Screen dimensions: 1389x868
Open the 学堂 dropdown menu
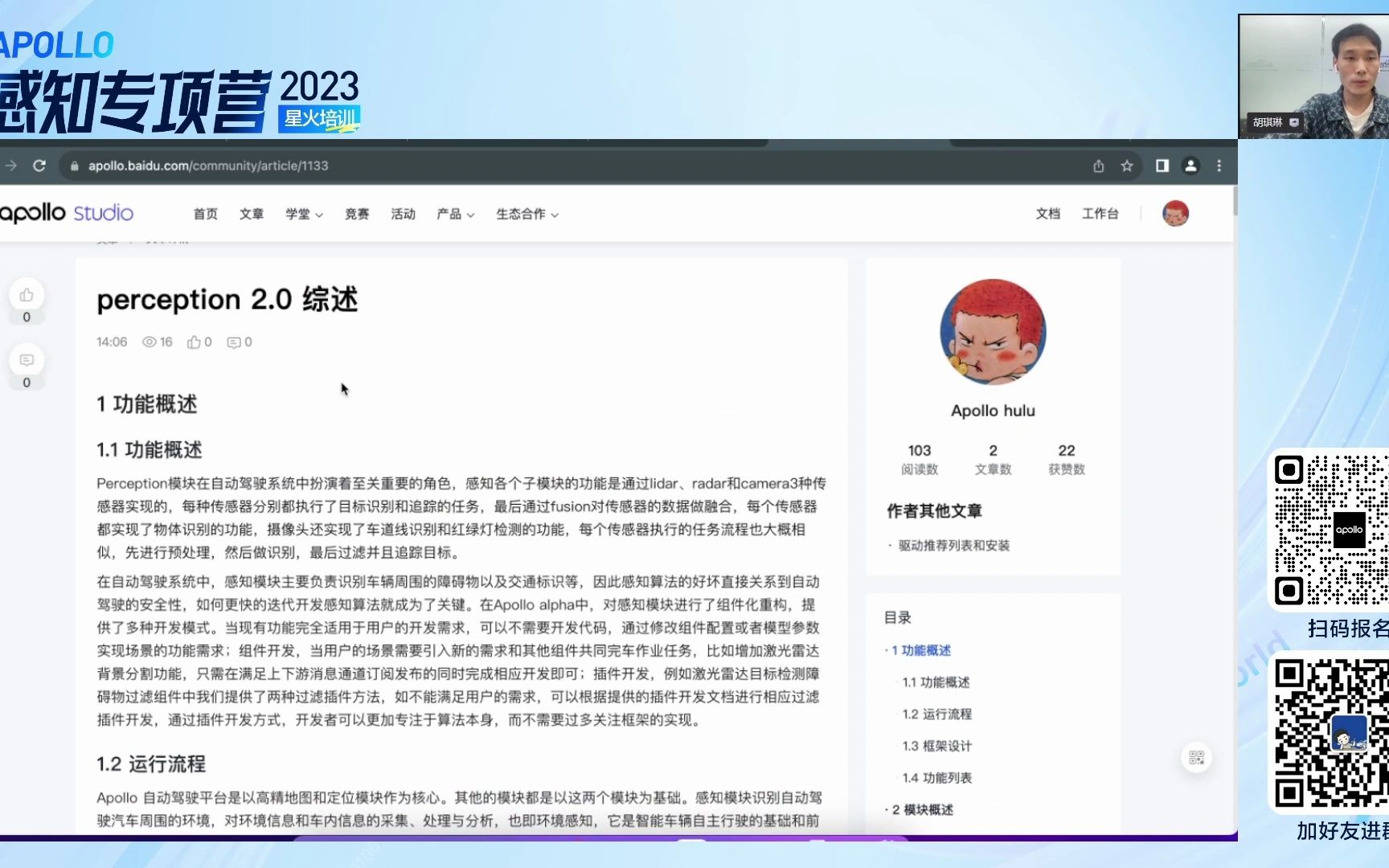pos(304,214)
